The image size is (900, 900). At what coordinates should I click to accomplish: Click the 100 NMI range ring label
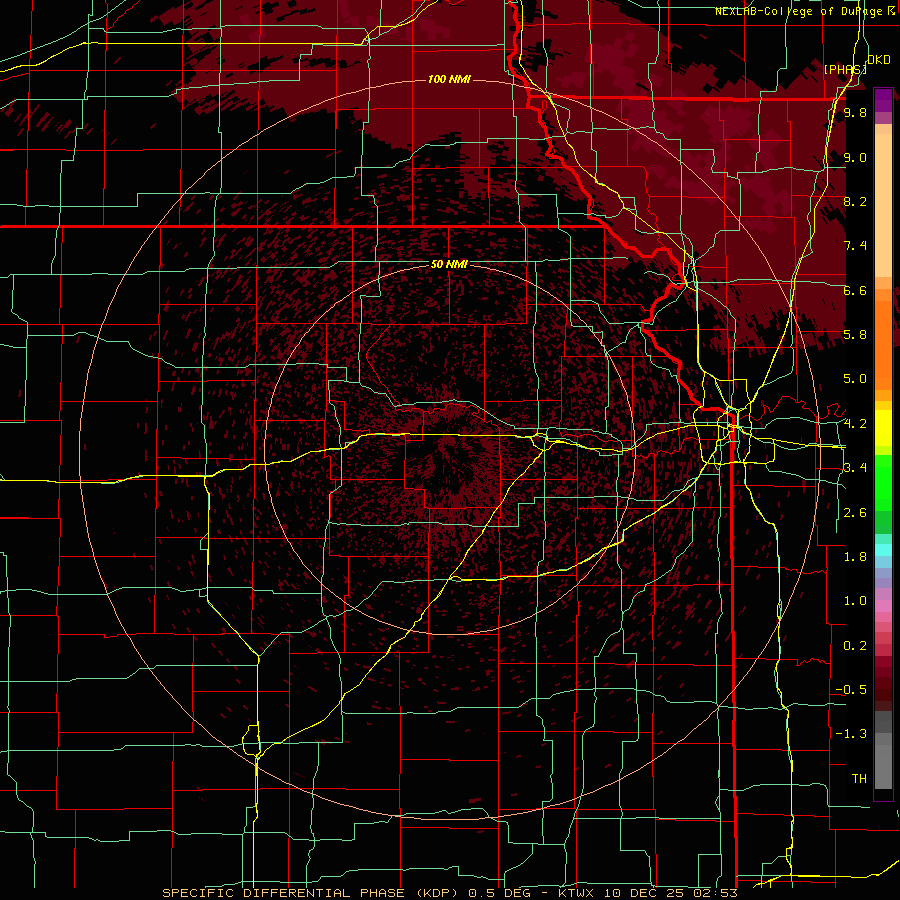[449, 79]
